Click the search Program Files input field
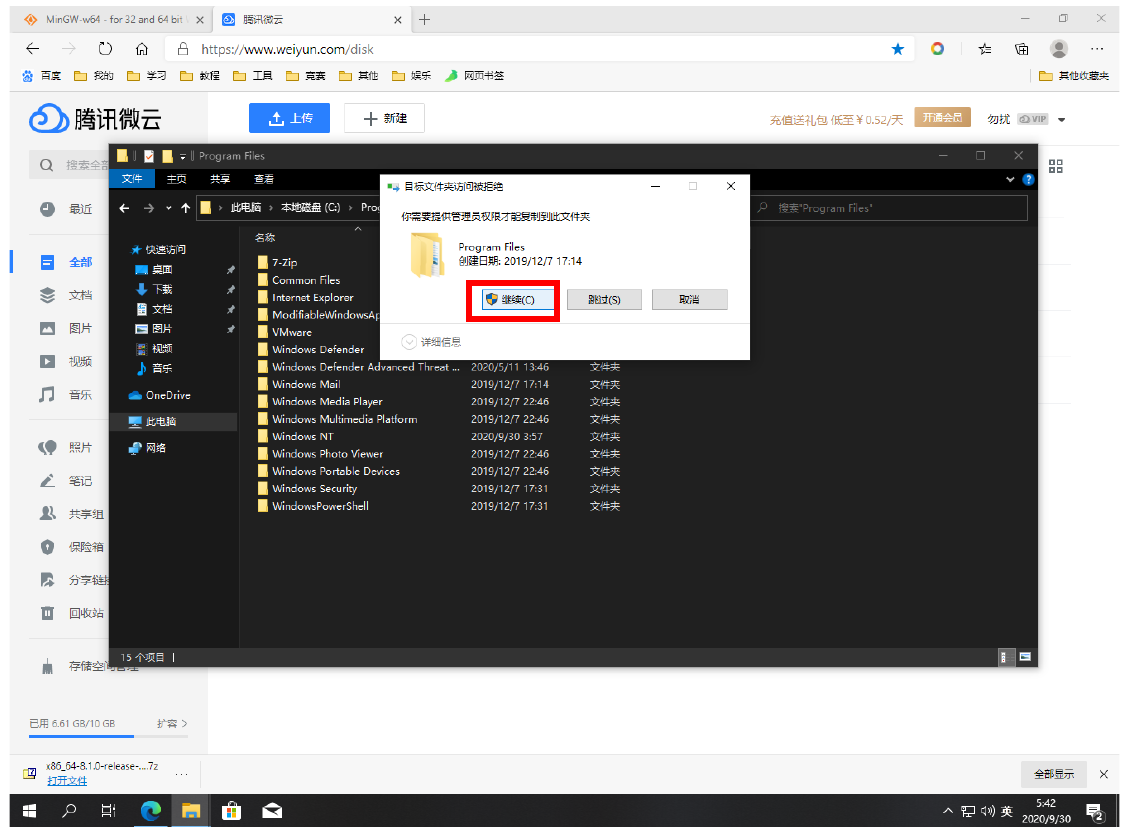 (x=890, y=208)
